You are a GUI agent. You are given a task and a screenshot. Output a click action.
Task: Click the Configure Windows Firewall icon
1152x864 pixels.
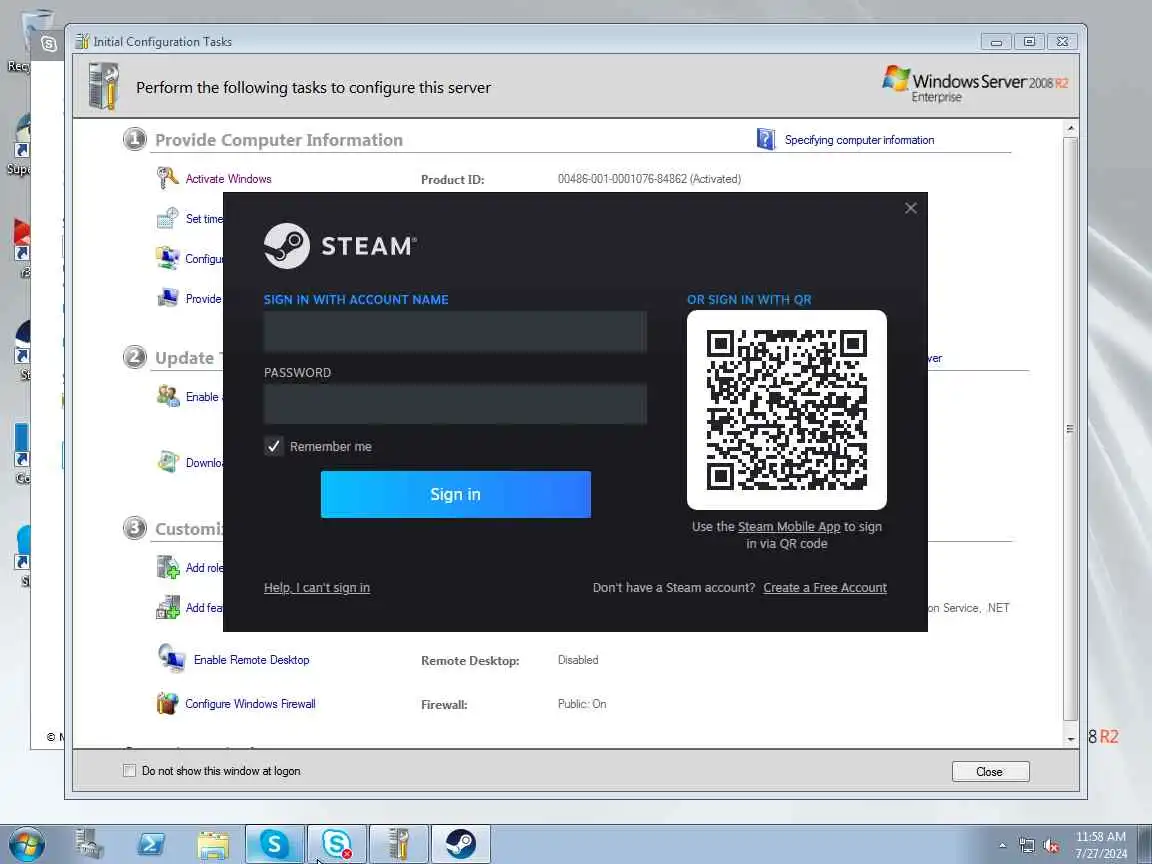coord(167,703)
